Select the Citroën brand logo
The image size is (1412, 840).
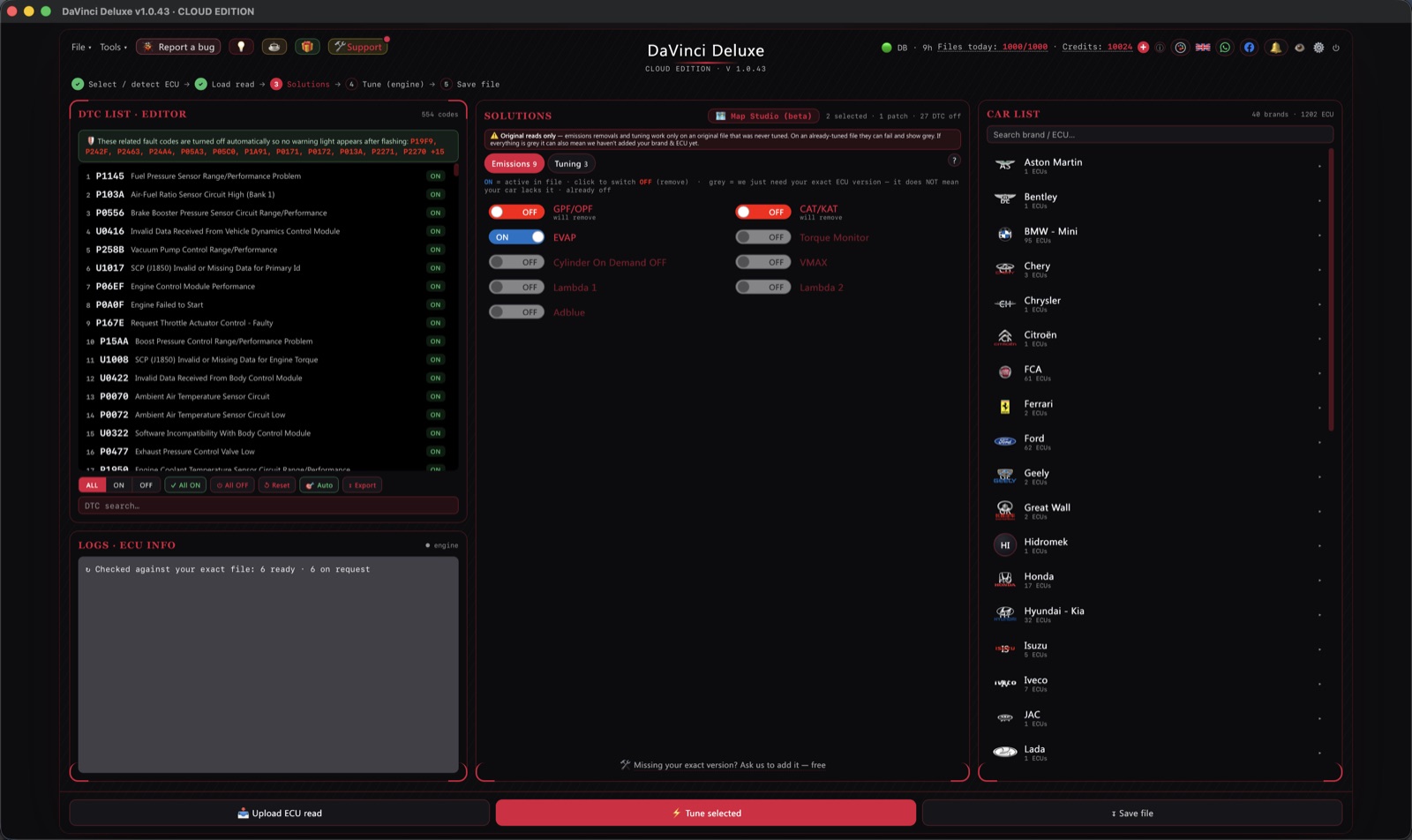[x=1005, y=338]
